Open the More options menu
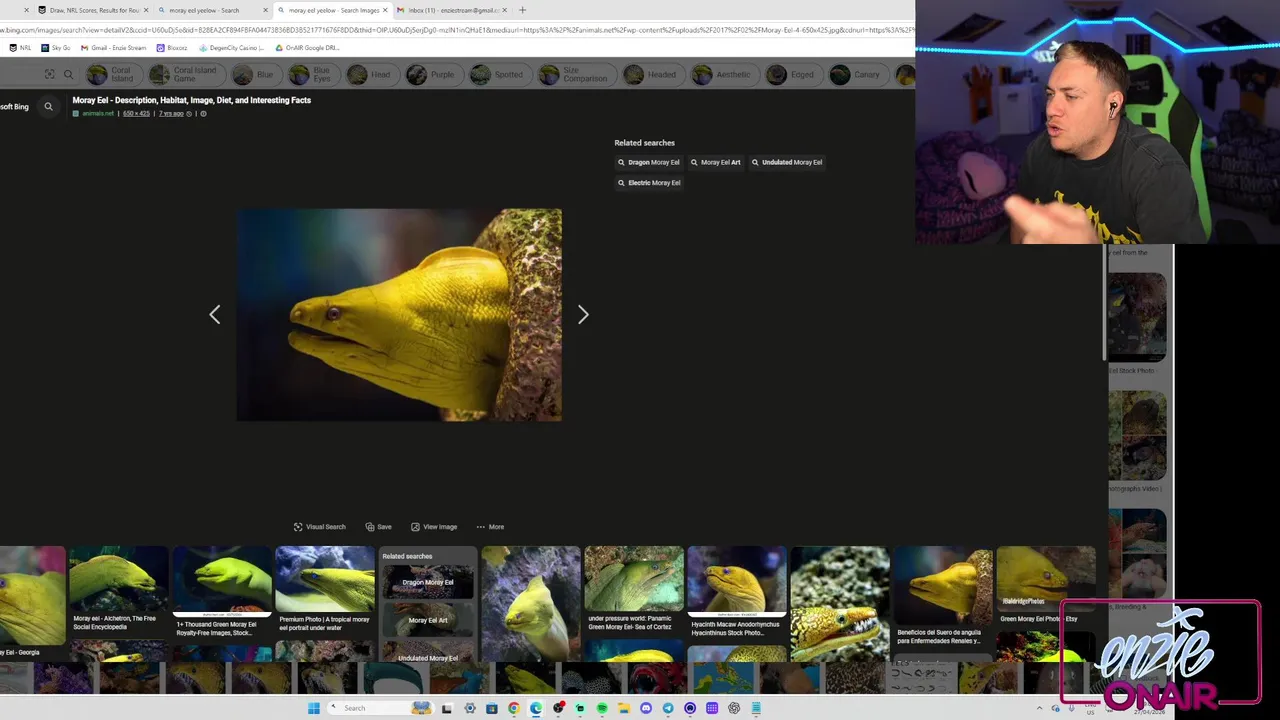The height and width of the screenshot is (720, 1280). pyautogui.click(x=490, y=527)
